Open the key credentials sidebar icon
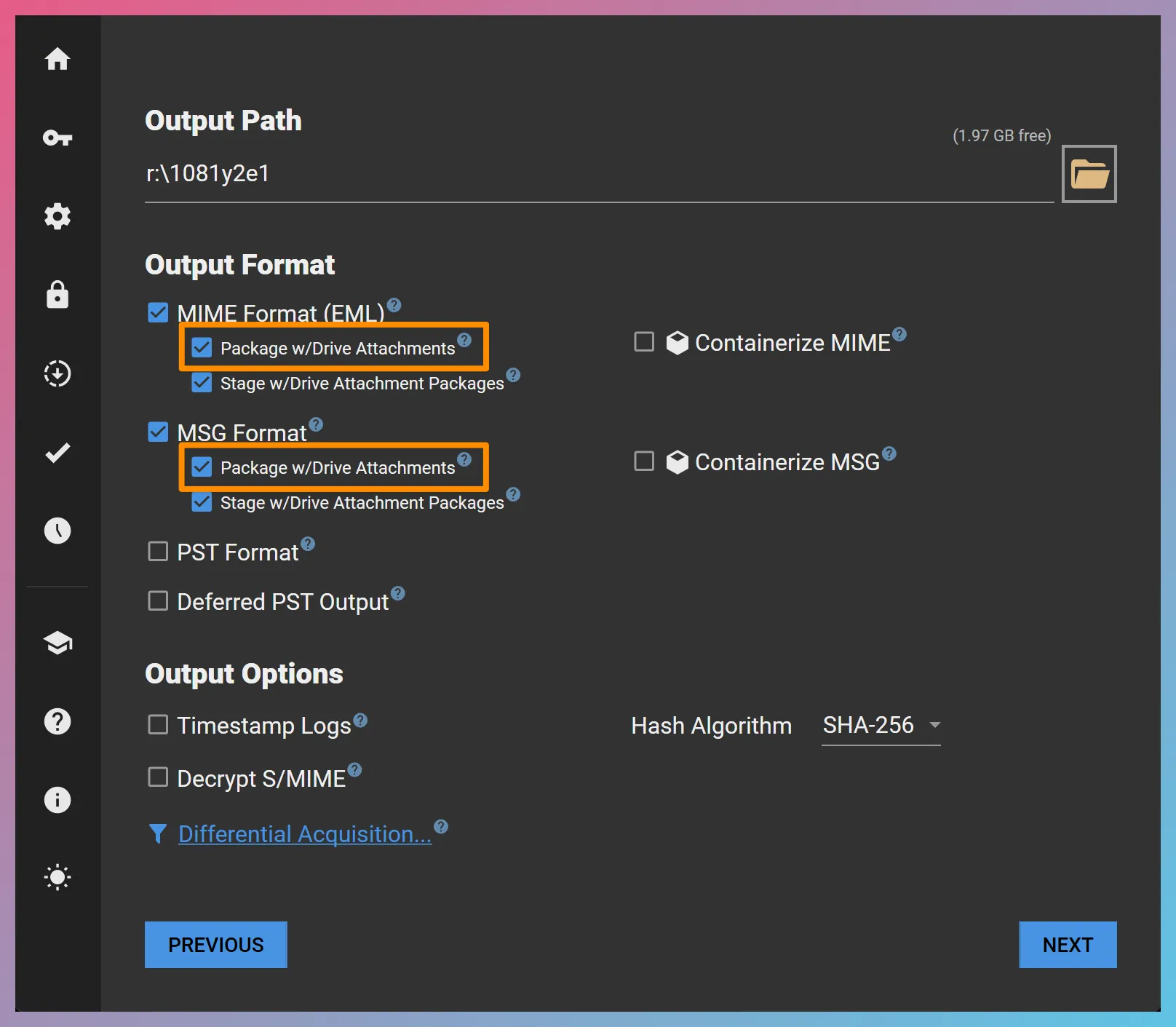1176x1027 pixels. pos(57,138)
